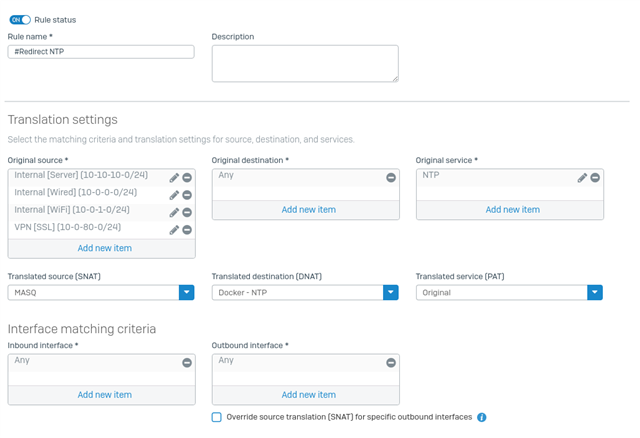640x438 pixels.
Task: Add new item to Original destination
Action: (309, 210)
